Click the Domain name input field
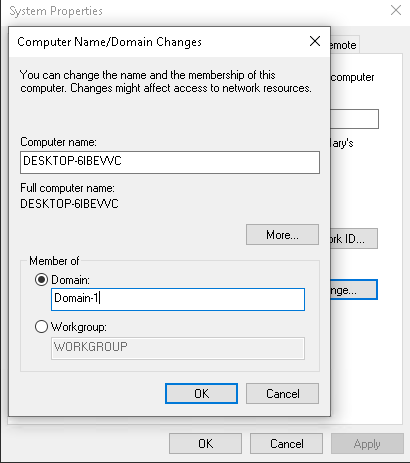Screen dimensions: 410x463 (178, 299)
